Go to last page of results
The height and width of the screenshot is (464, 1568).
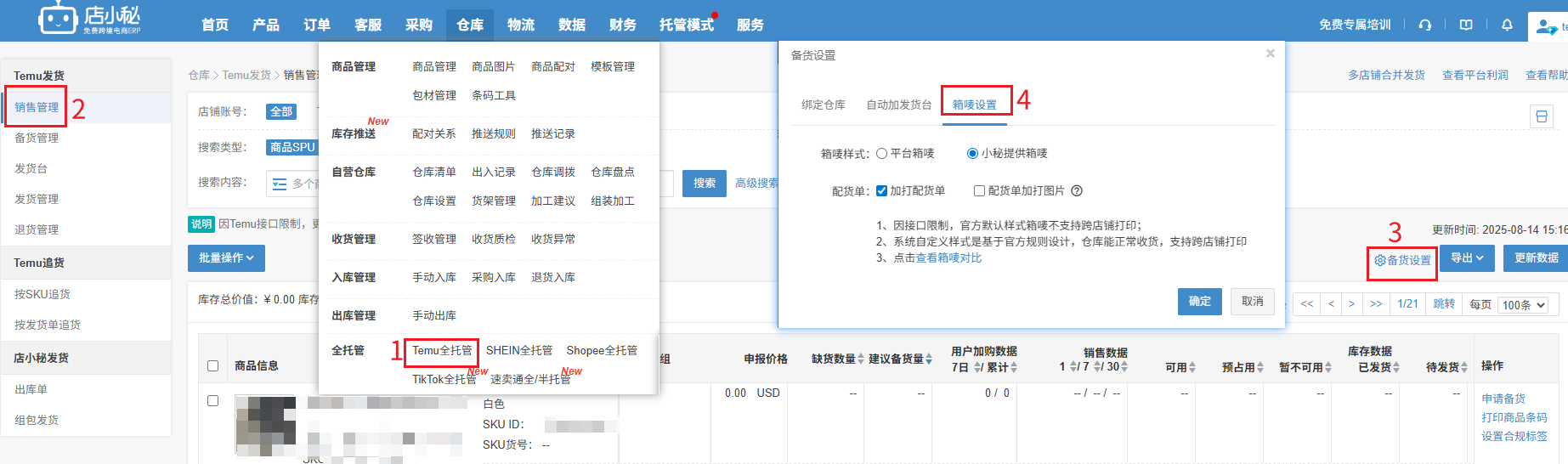[1376, 304]
